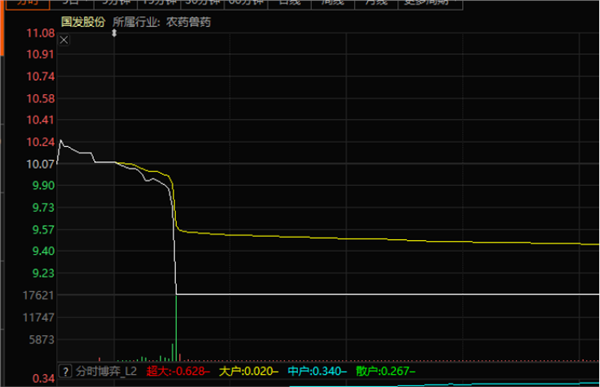Click the tallest green volume bar

pyautogui.click(x=176, y=328)
